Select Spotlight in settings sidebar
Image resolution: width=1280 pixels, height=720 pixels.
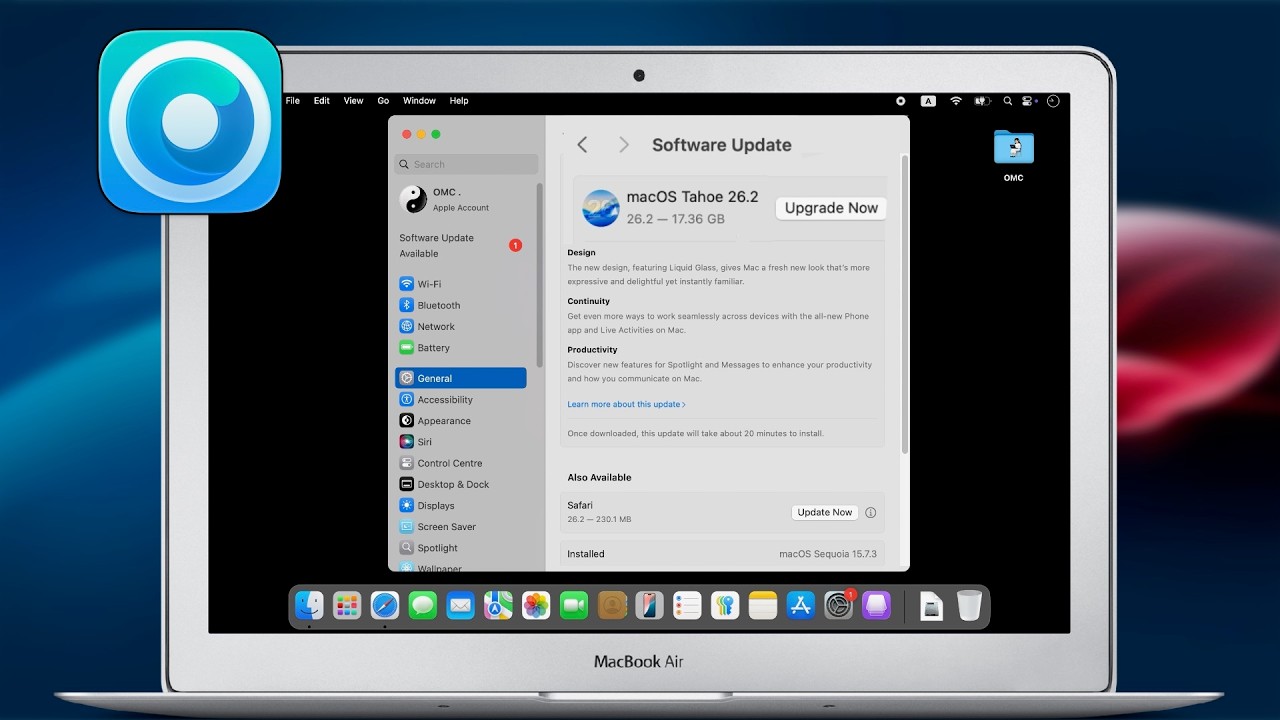tap(461, 548)
